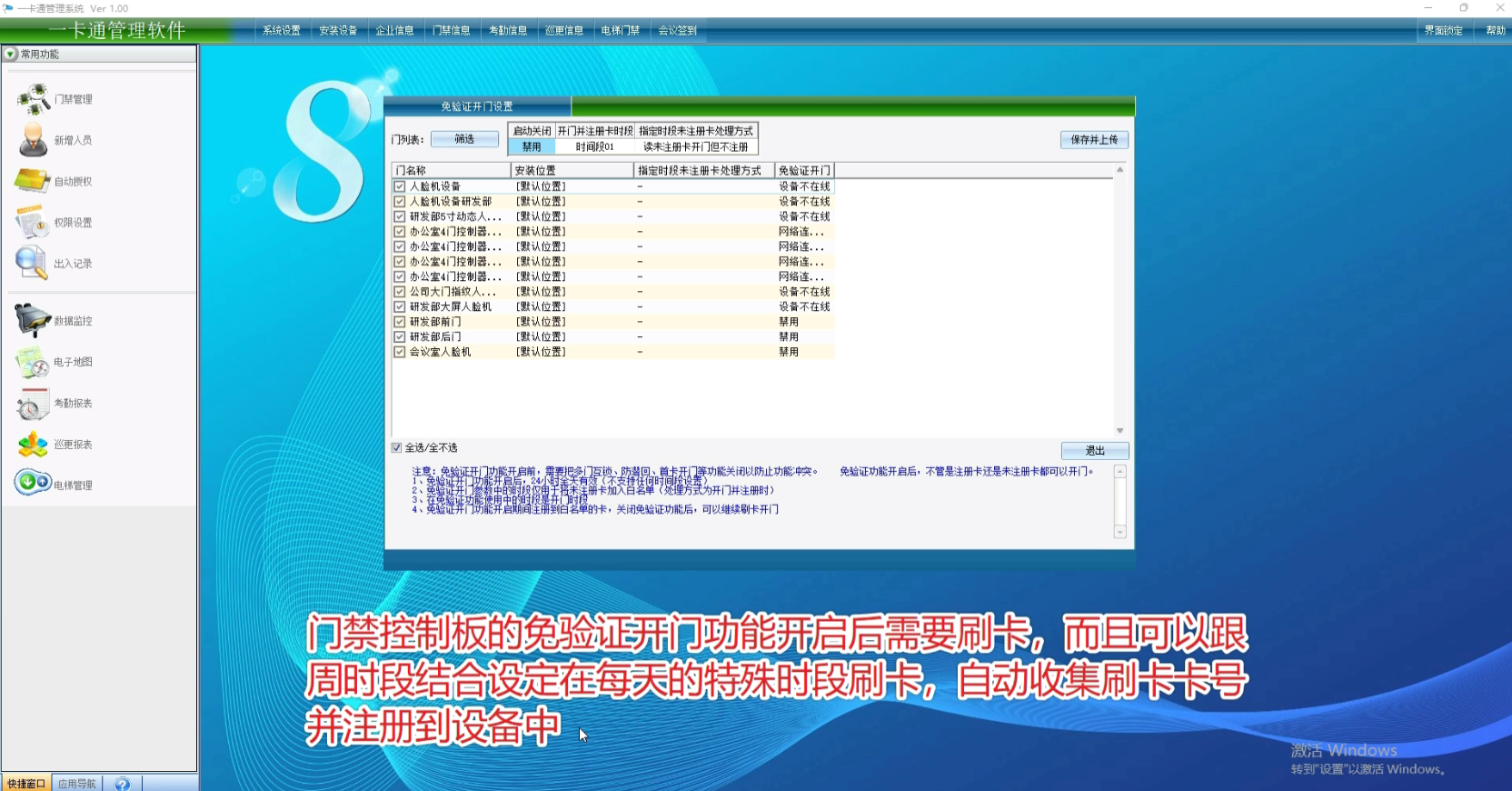1512x791 pixels.
Task: Click the 电梯管理 icon
Action: point(33,483)
